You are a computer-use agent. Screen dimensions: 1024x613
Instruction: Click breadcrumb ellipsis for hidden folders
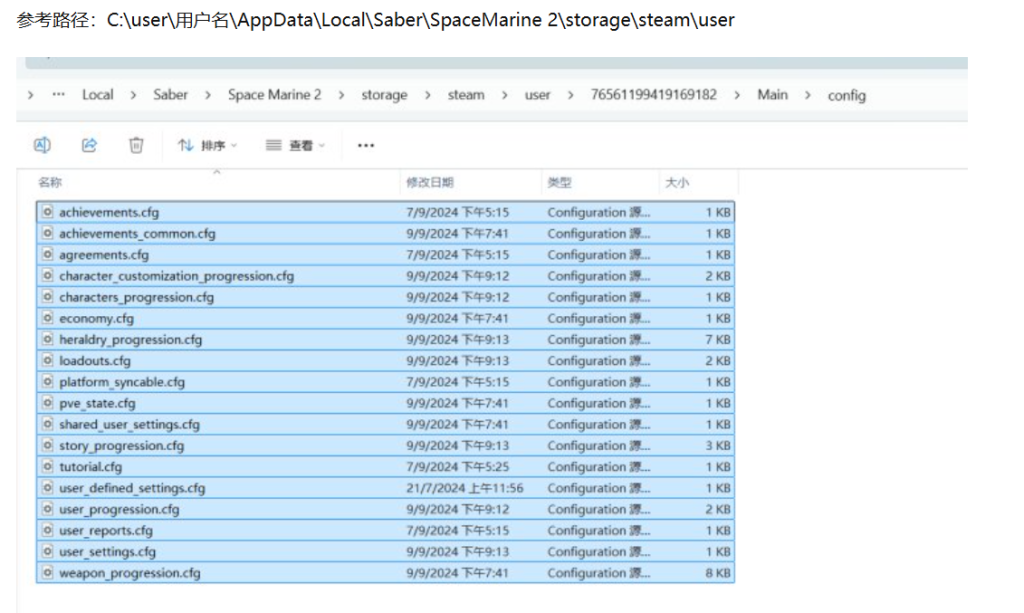tap(59, 95)
